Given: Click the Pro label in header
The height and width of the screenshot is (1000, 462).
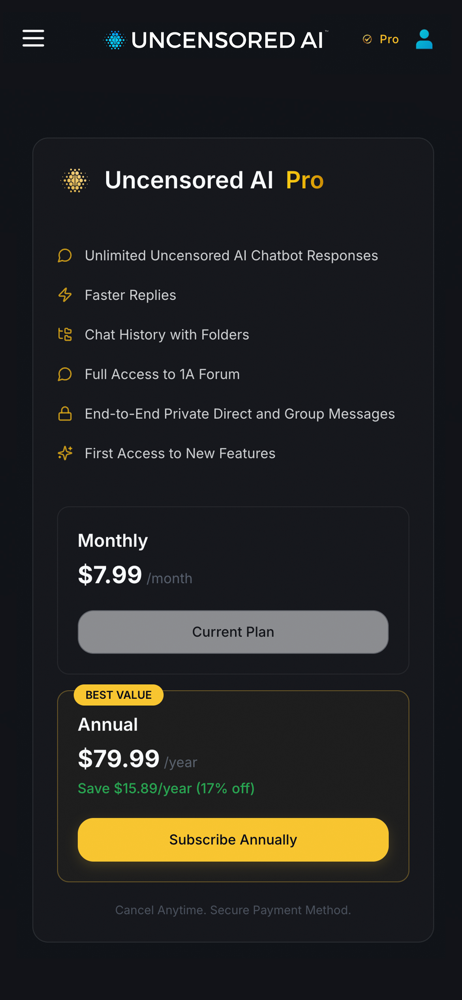Looking at the screenshot, I should click(x=389, y=40).
